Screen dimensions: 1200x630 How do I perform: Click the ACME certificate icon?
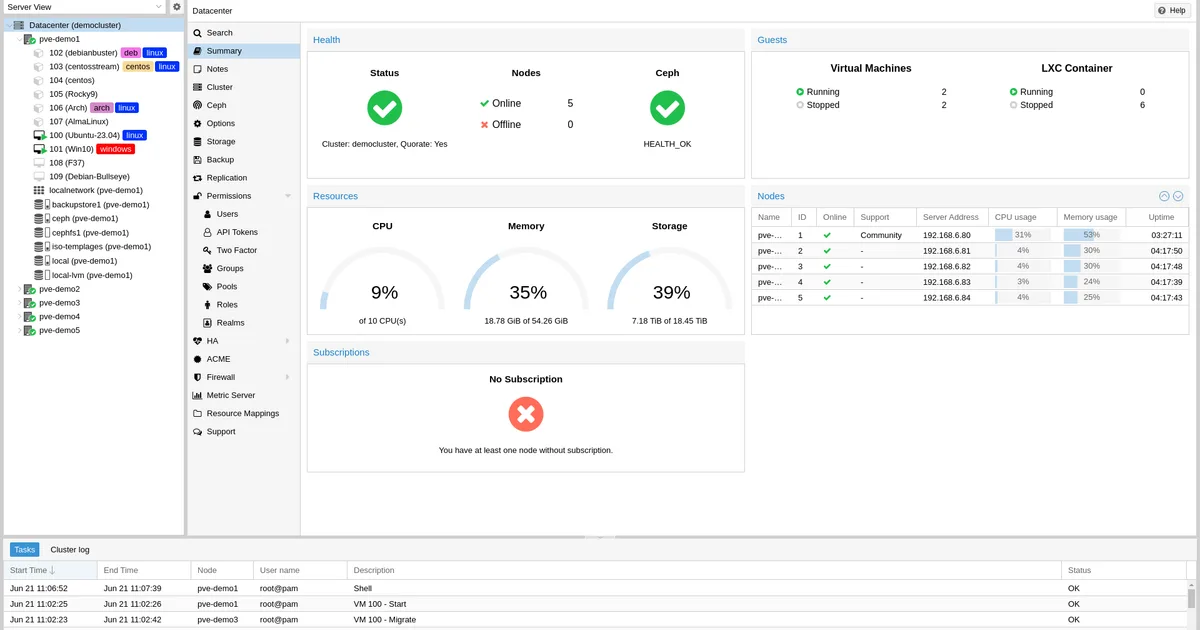tap(198, 359)
